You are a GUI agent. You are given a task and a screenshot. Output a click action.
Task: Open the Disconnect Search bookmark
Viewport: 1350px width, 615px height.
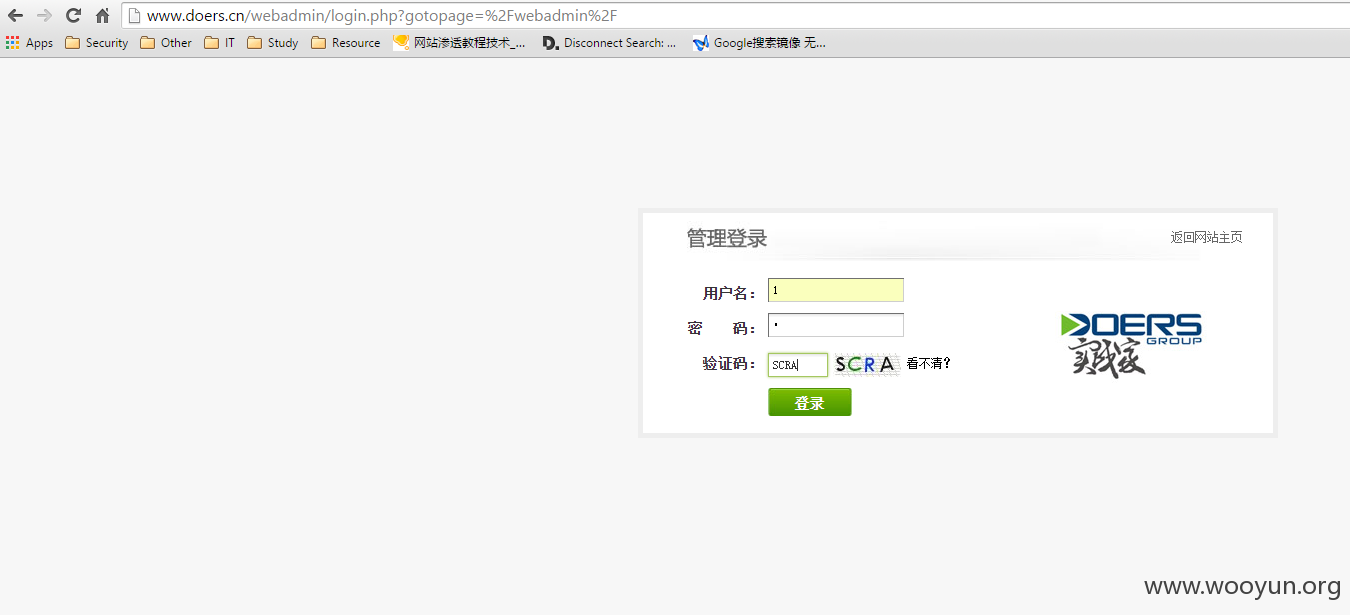[x=609, y=43]
